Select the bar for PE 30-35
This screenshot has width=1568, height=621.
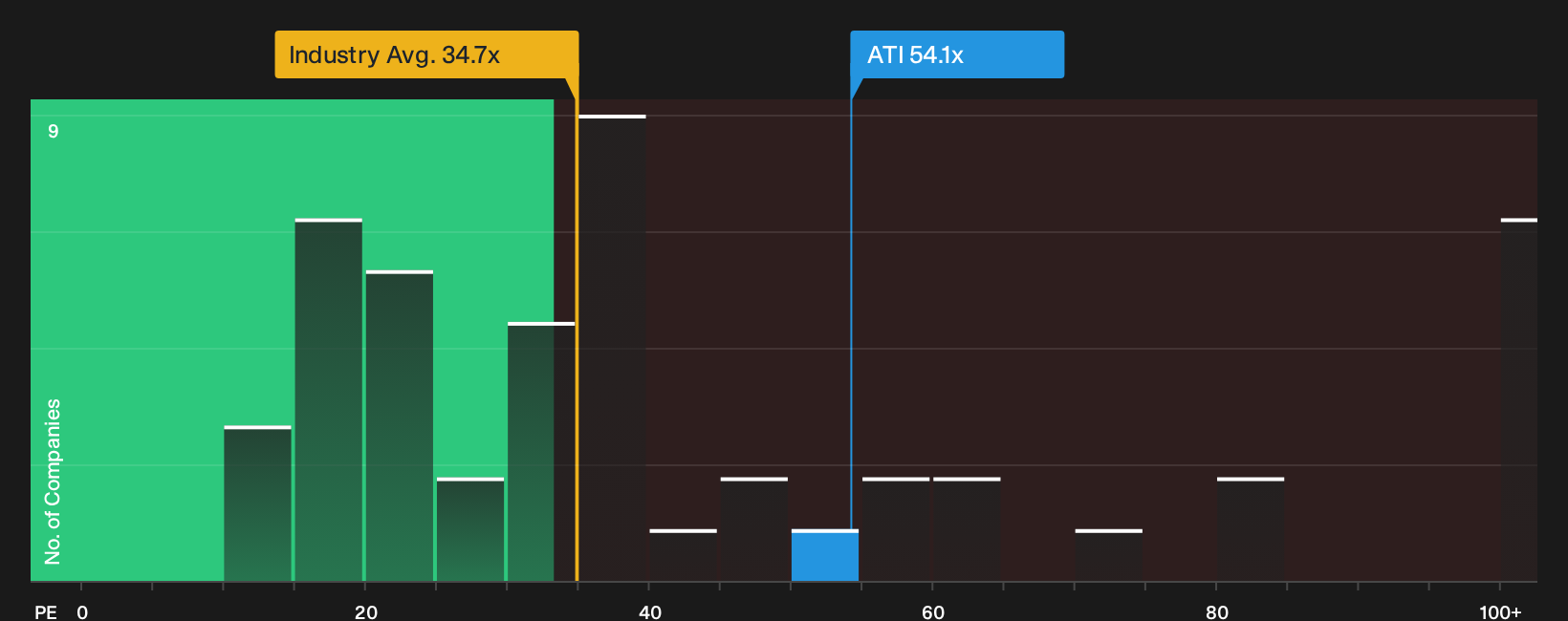[541, 452]
